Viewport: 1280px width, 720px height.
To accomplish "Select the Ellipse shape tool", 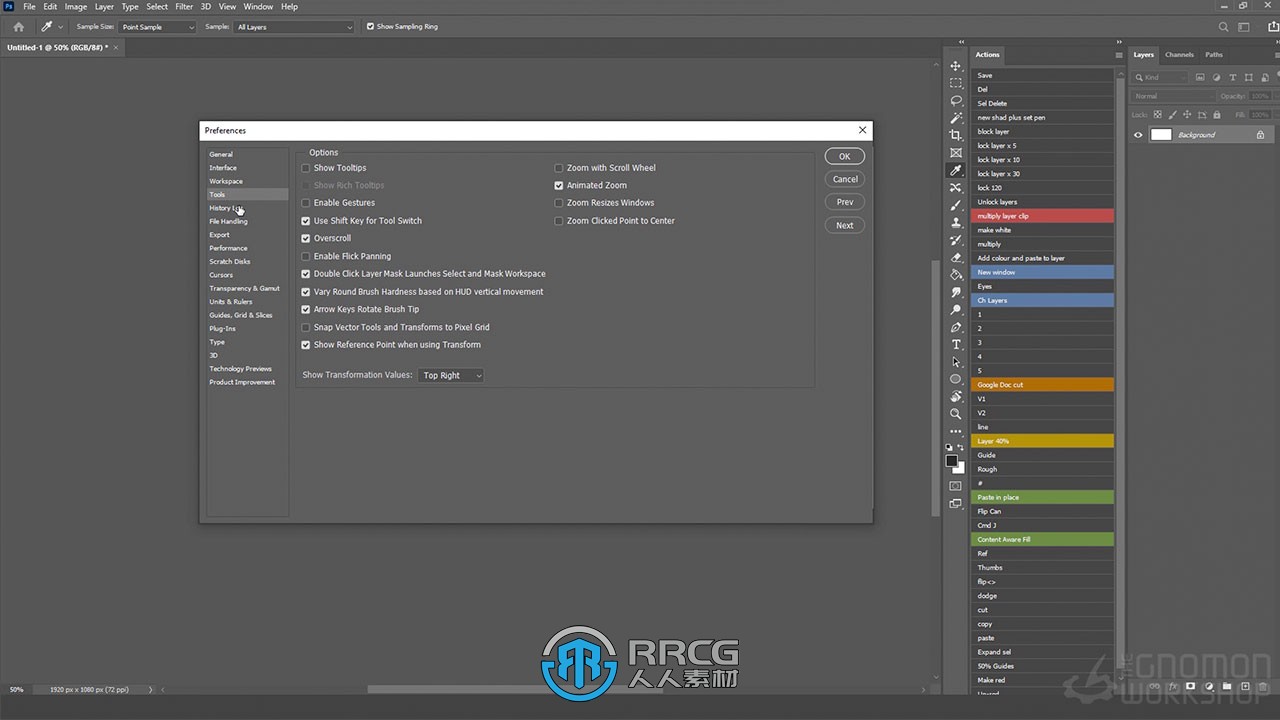I will (956, 379).
